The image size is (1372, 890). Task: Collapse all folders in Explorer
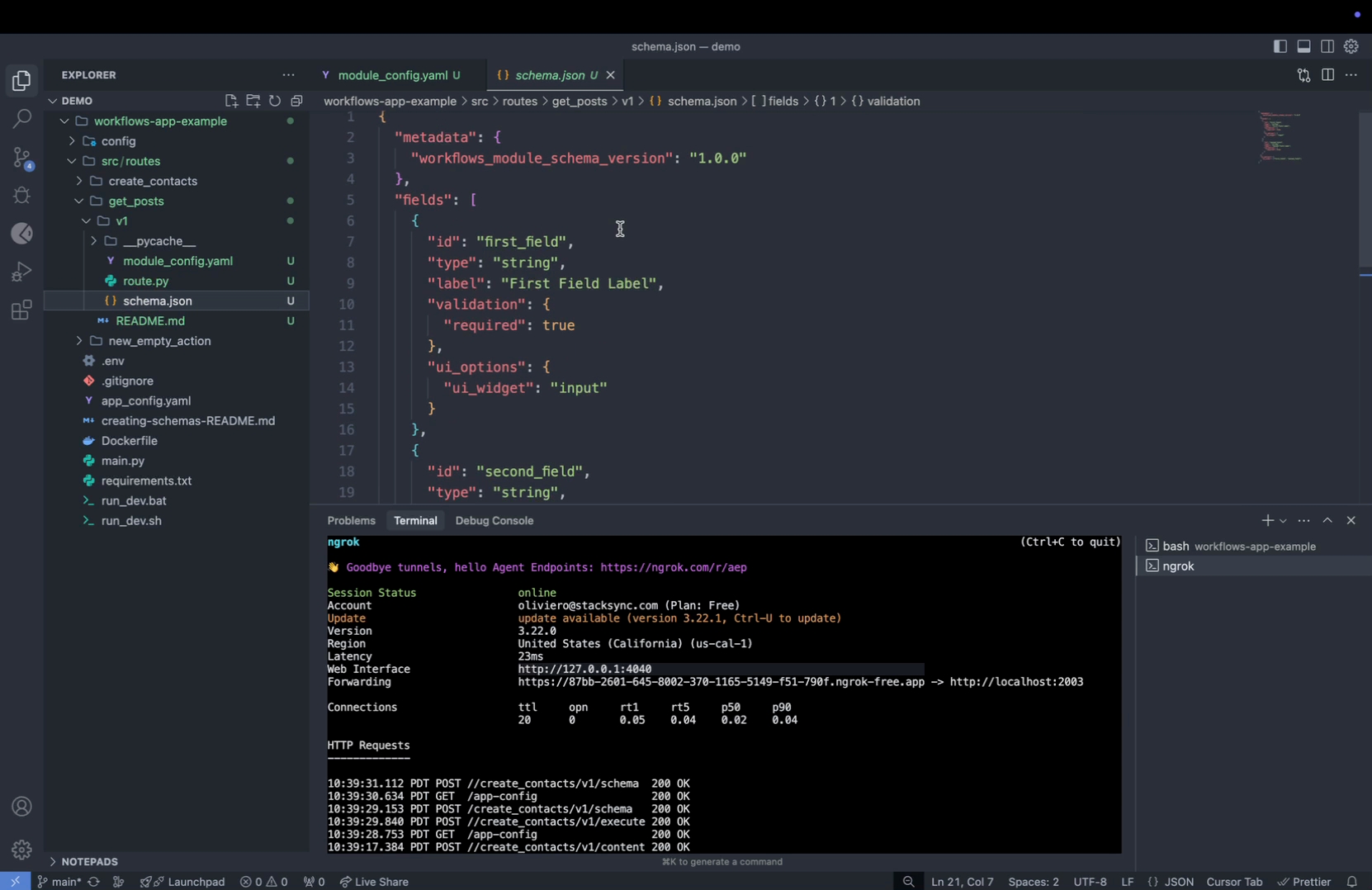tap(296, 101)
